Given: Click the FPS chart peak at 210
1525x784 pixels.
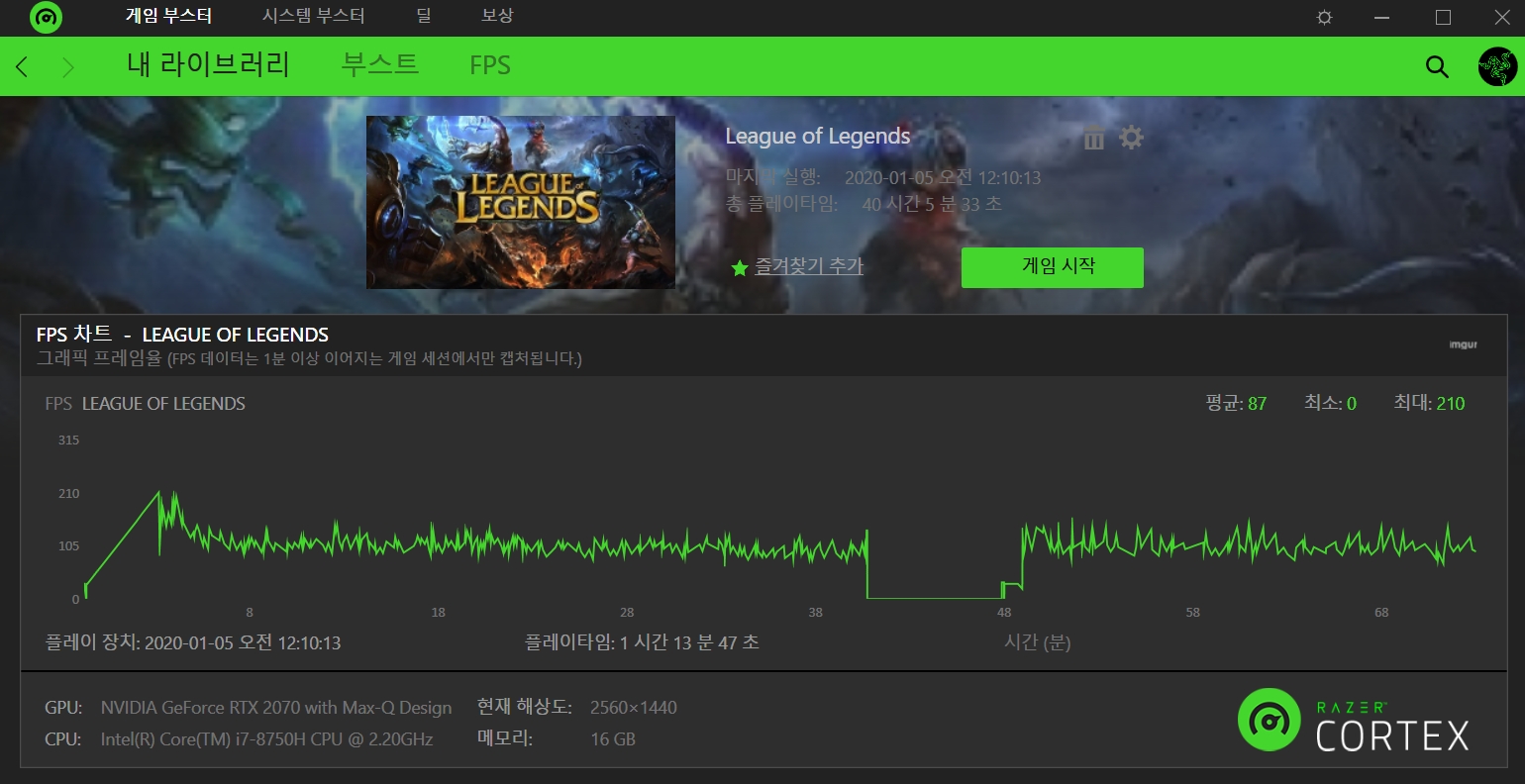Looking at the screenshot, I should 158,492.
